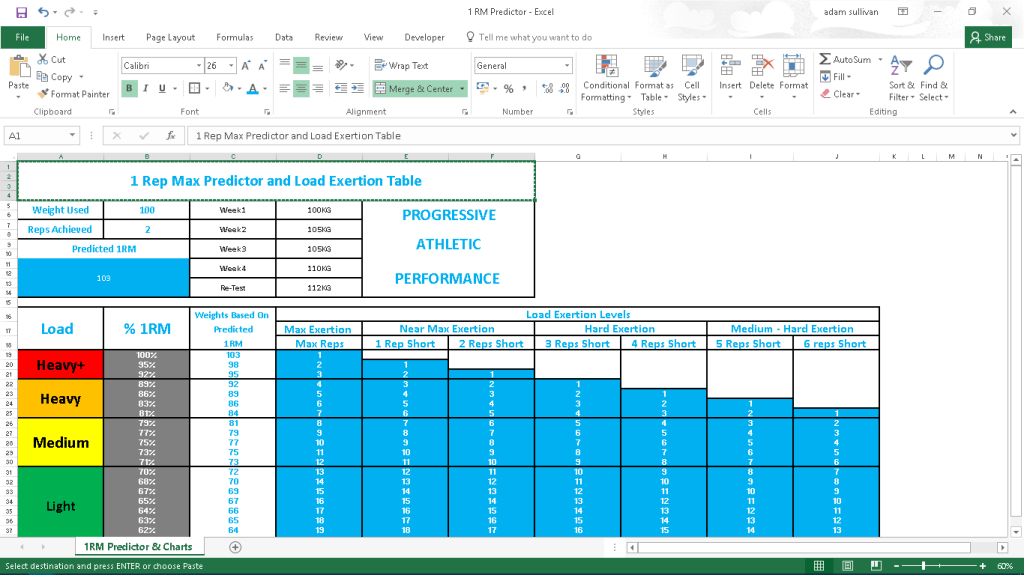Expand the General number format dropdown
The image size is (1024, 575).
tap(567, 65)
